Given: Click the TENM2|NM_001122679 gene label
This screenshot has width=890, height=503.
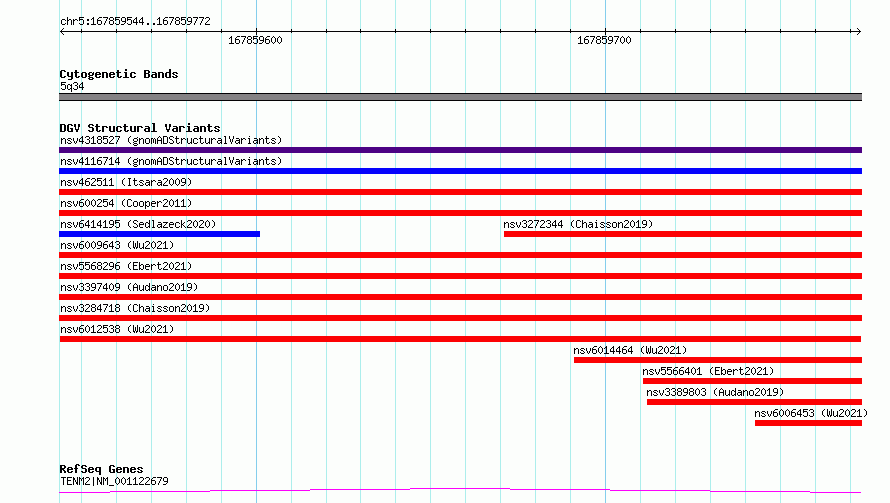Looking at the screenshot, I should click(114, 481).
